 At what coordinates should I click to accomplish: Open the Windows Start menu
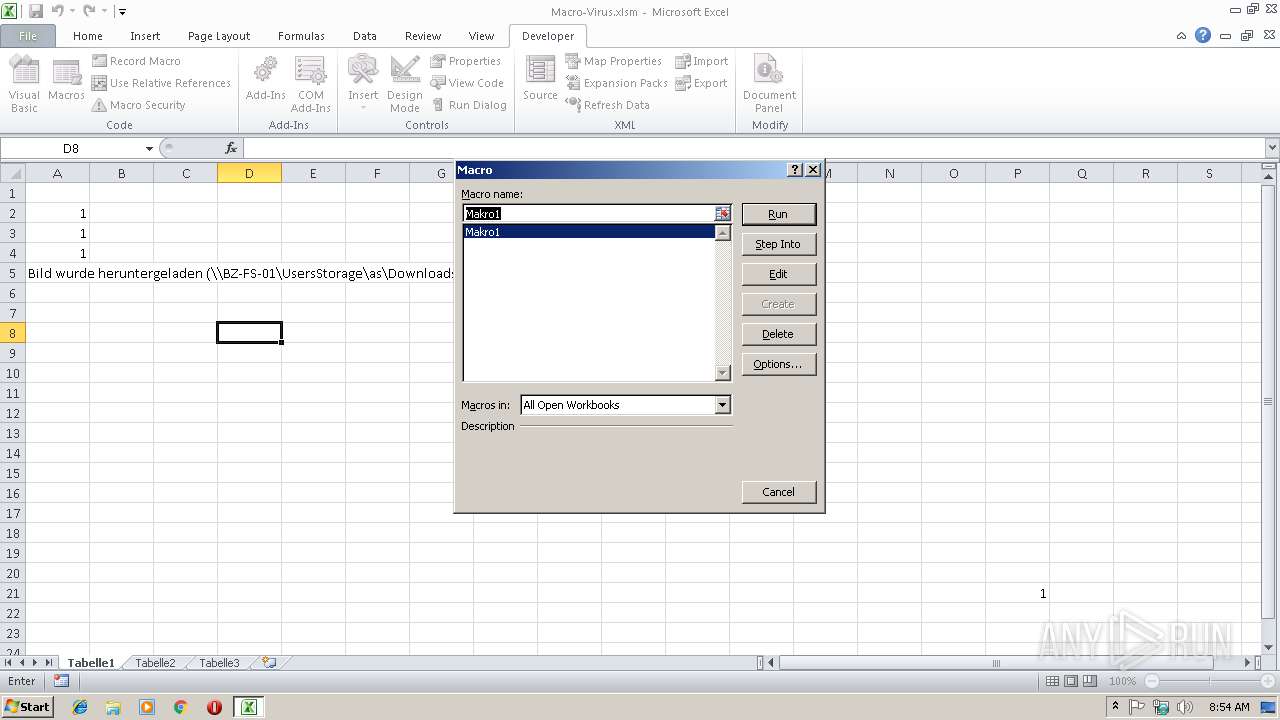(28, 706)
